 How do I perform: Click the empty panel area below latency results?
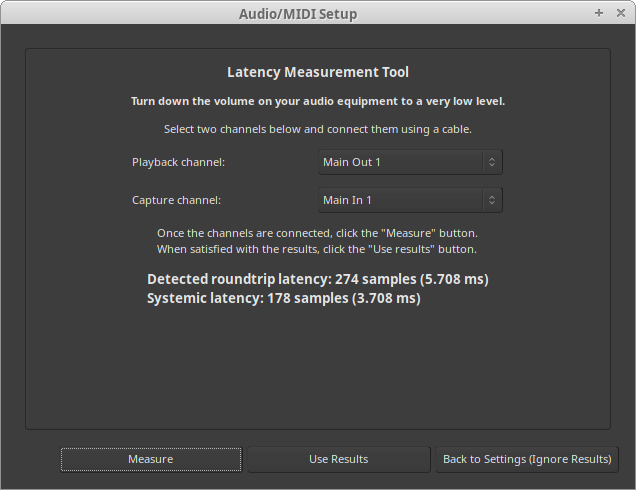[318, 370]
